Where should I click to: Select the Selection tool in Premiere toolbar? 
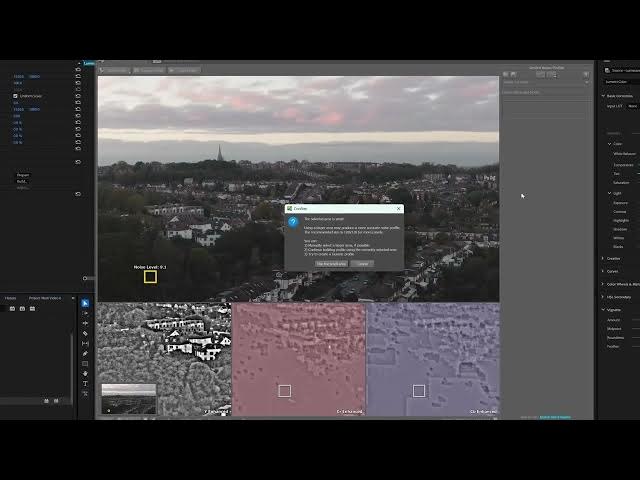(x=85, y=303)
